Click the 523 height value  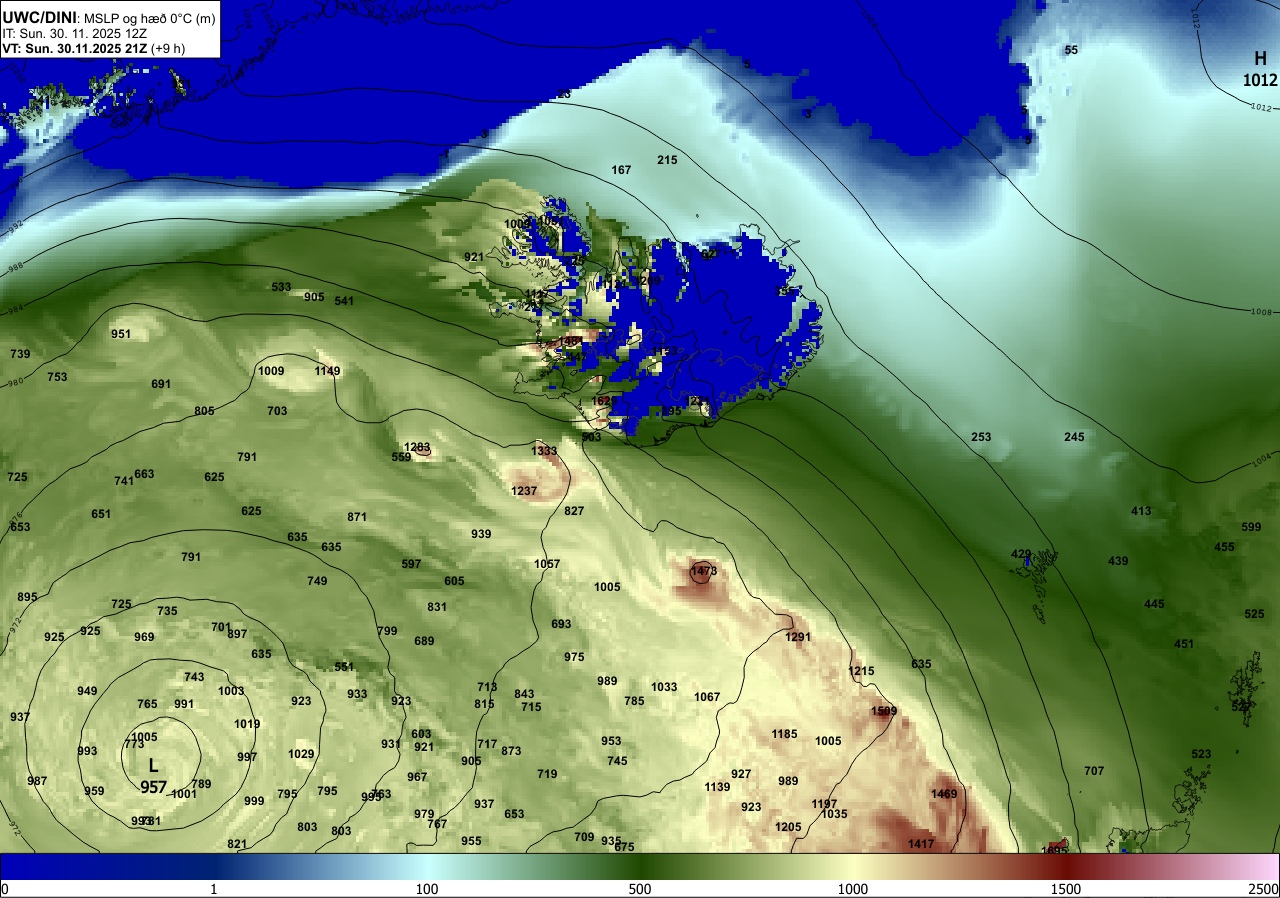(x=1201, y=754)
